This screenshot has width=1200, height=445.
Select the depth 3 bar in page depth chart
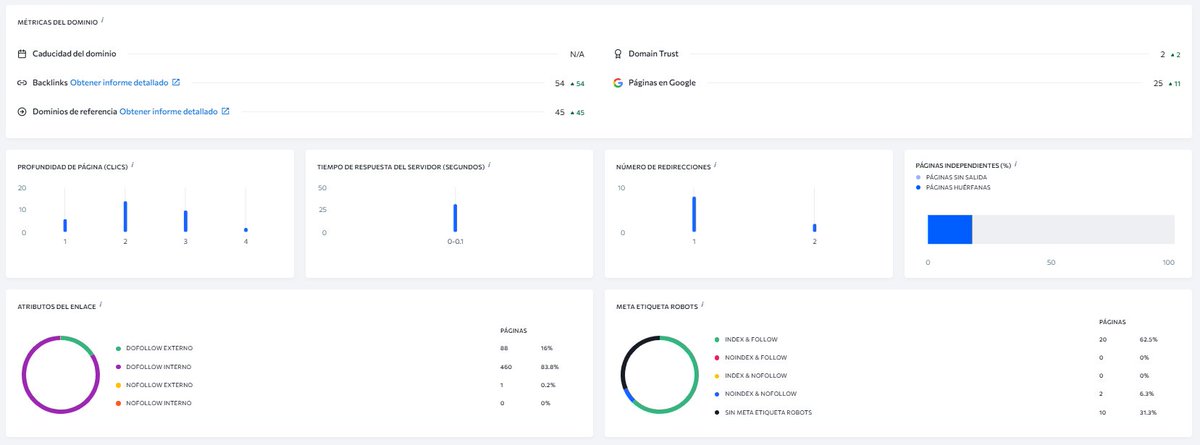click(x=185, y=221)
